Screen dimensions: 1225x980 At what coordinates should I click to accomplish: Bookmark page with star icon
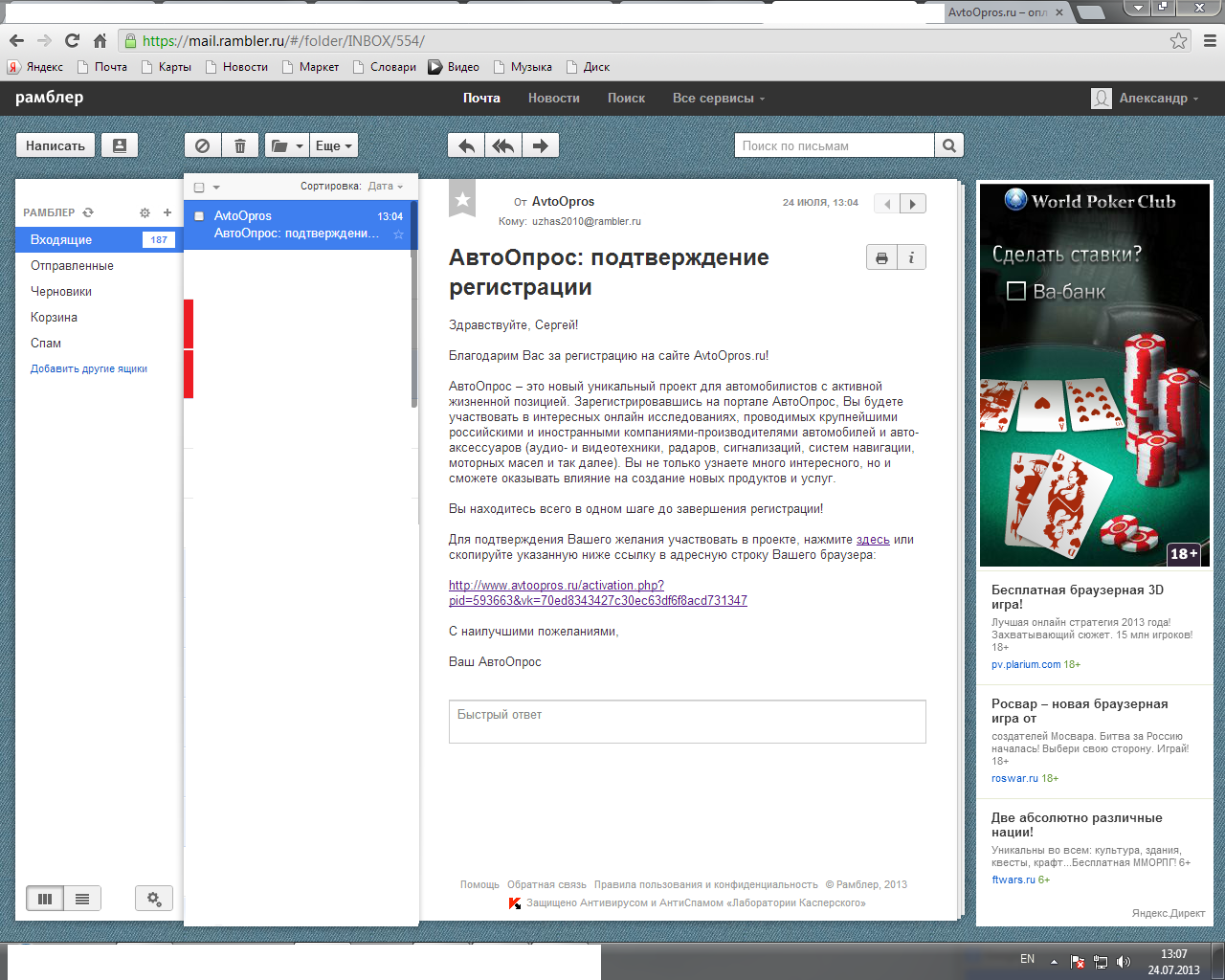click(x=1178, y=40)
